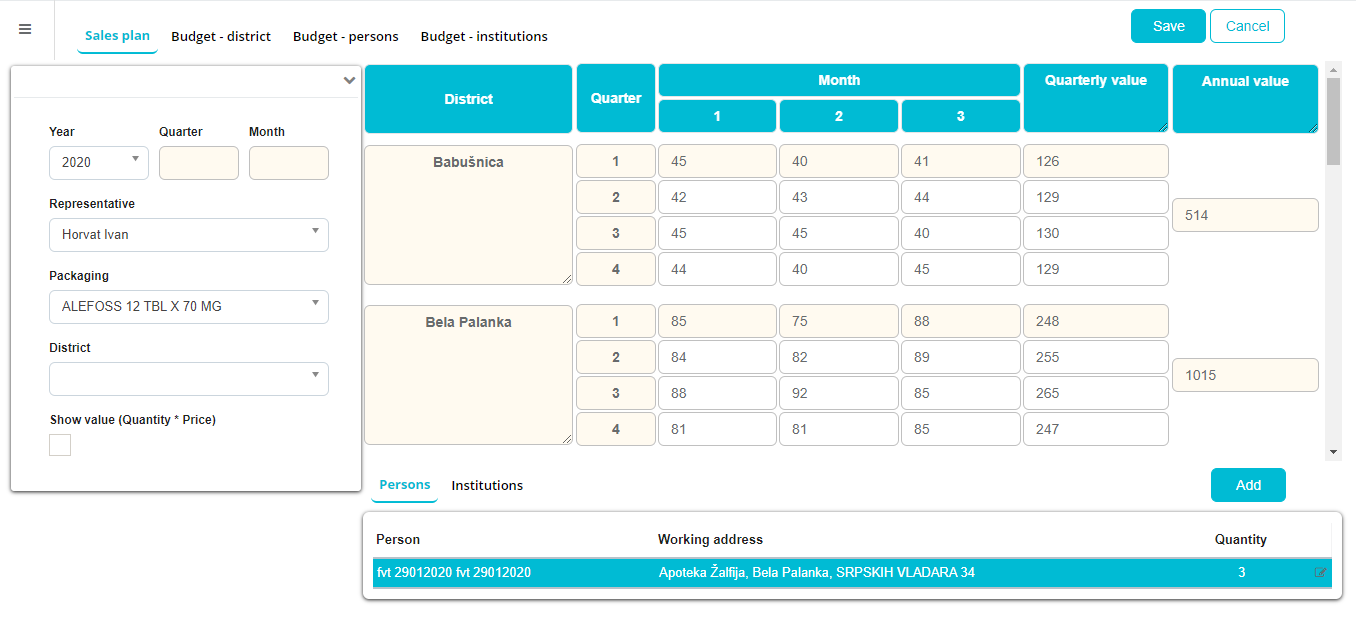The image size is (1356, 628).
Task: Open the Packaging dropdown
Action: [188, 307]
